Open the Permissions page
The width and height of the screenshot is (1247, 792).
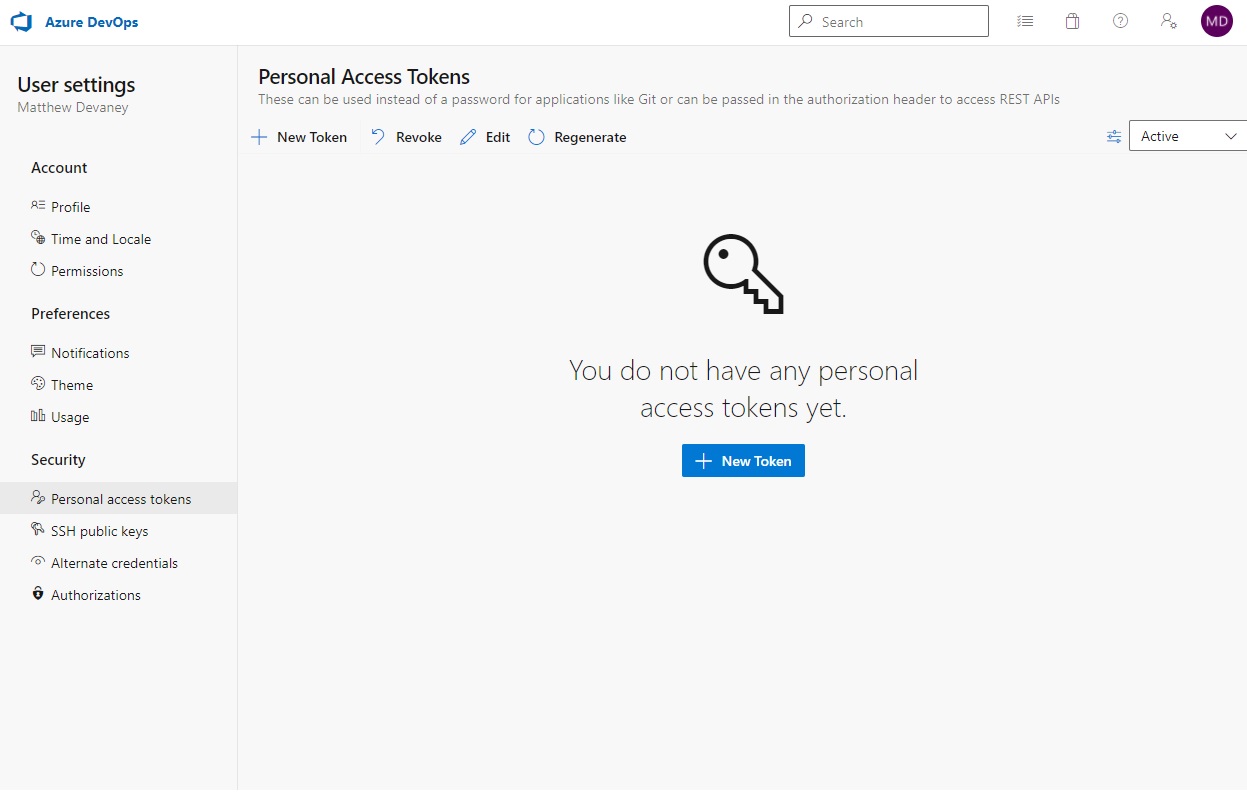87,271
